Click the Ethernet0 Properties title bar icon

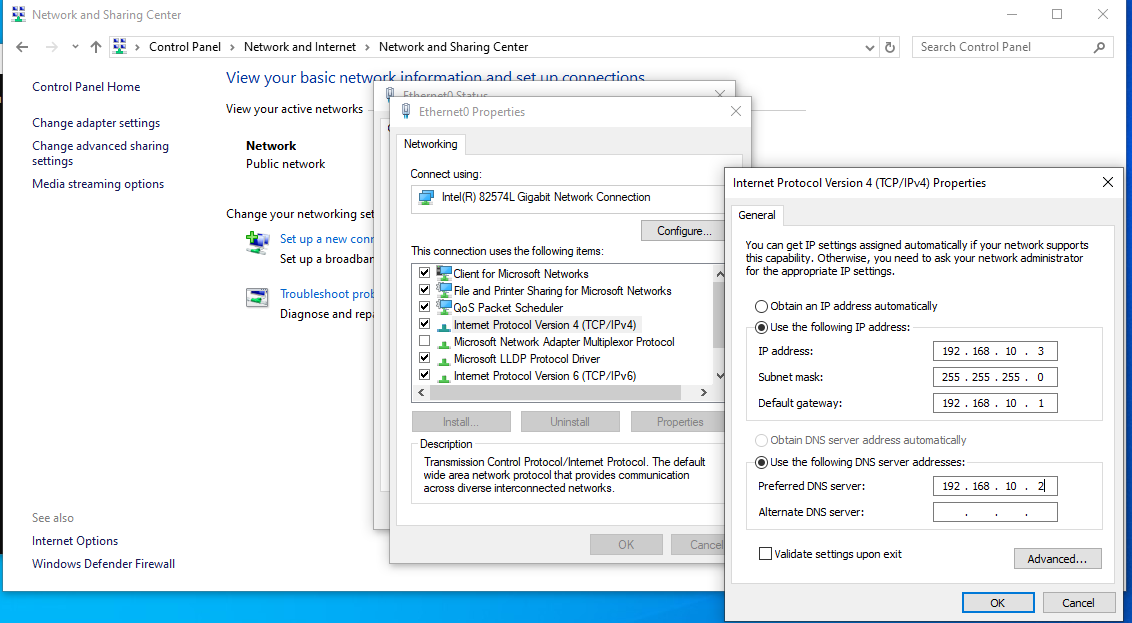pyautogui.click(x=406, y=112)
